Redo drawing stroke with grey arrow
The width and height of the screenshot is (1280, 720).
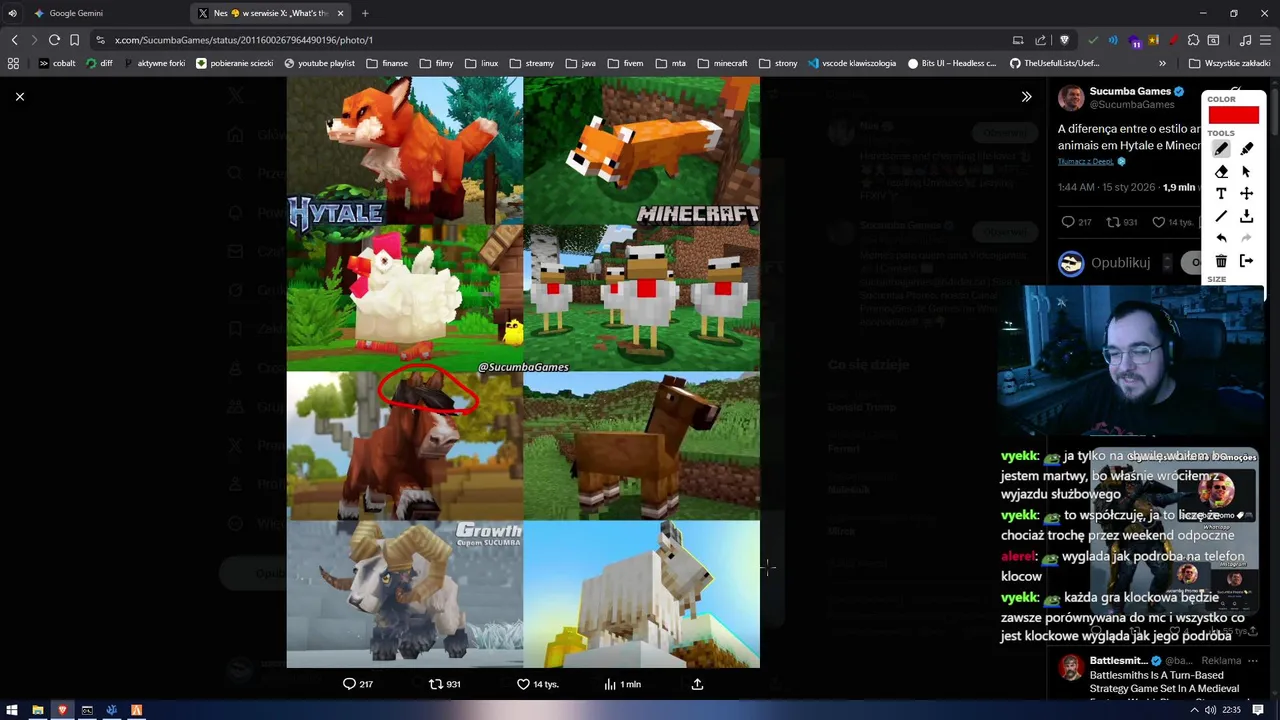(1246, 238)
